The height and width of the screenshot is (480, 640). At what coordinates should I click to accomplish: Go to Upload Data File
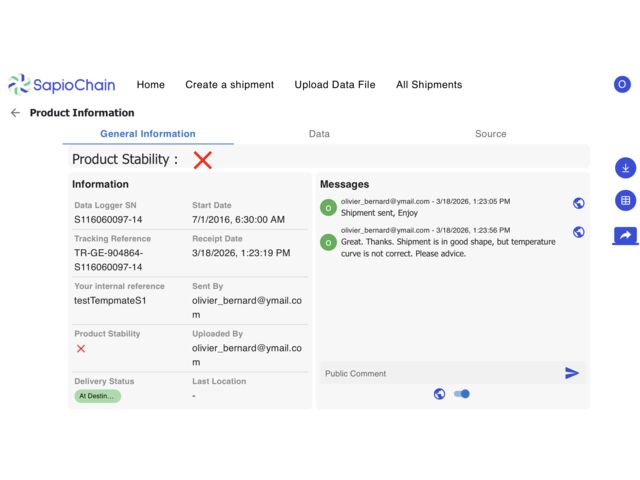pyautogui.click(x=335, y=85)
